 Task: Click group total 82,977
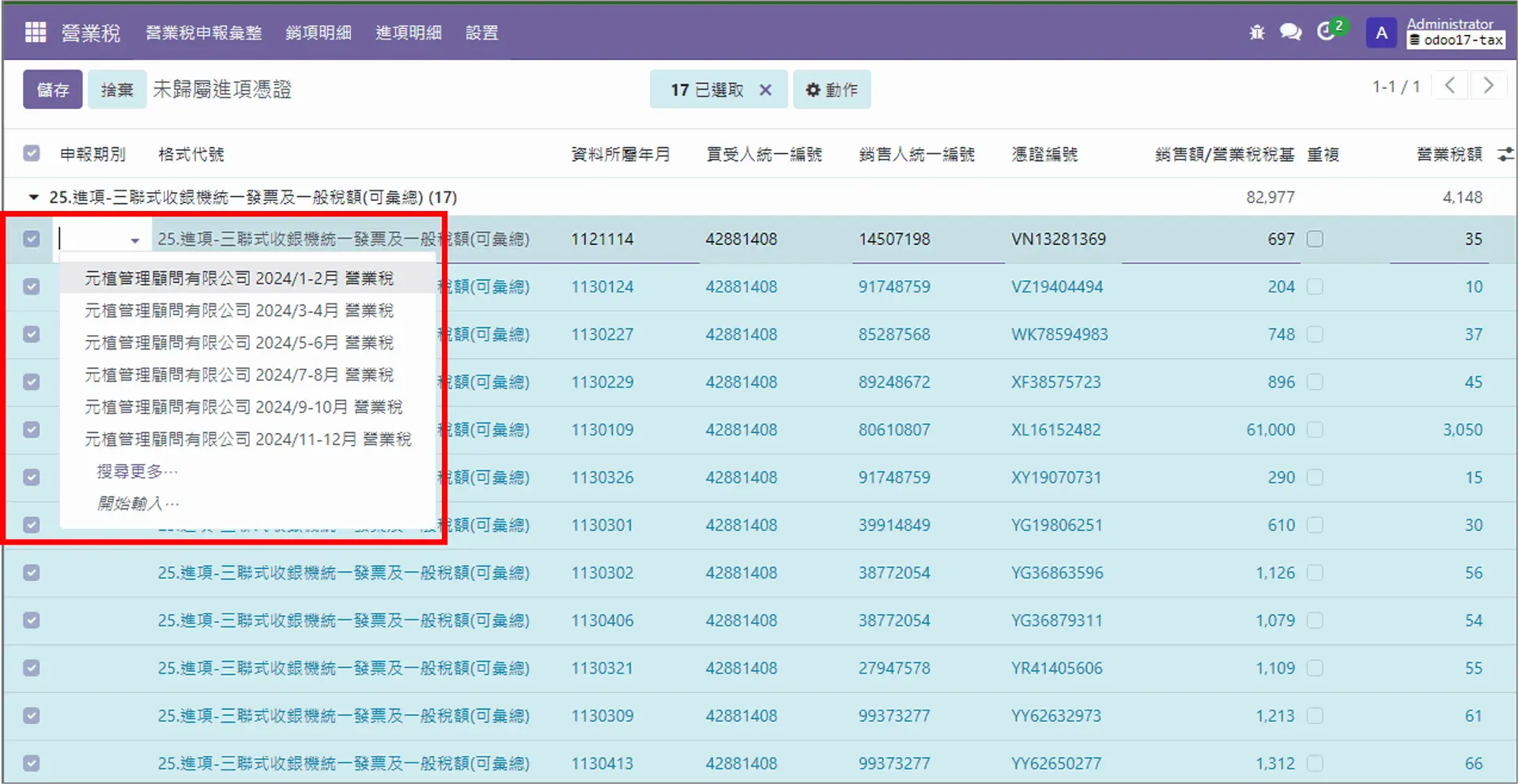1271,197
